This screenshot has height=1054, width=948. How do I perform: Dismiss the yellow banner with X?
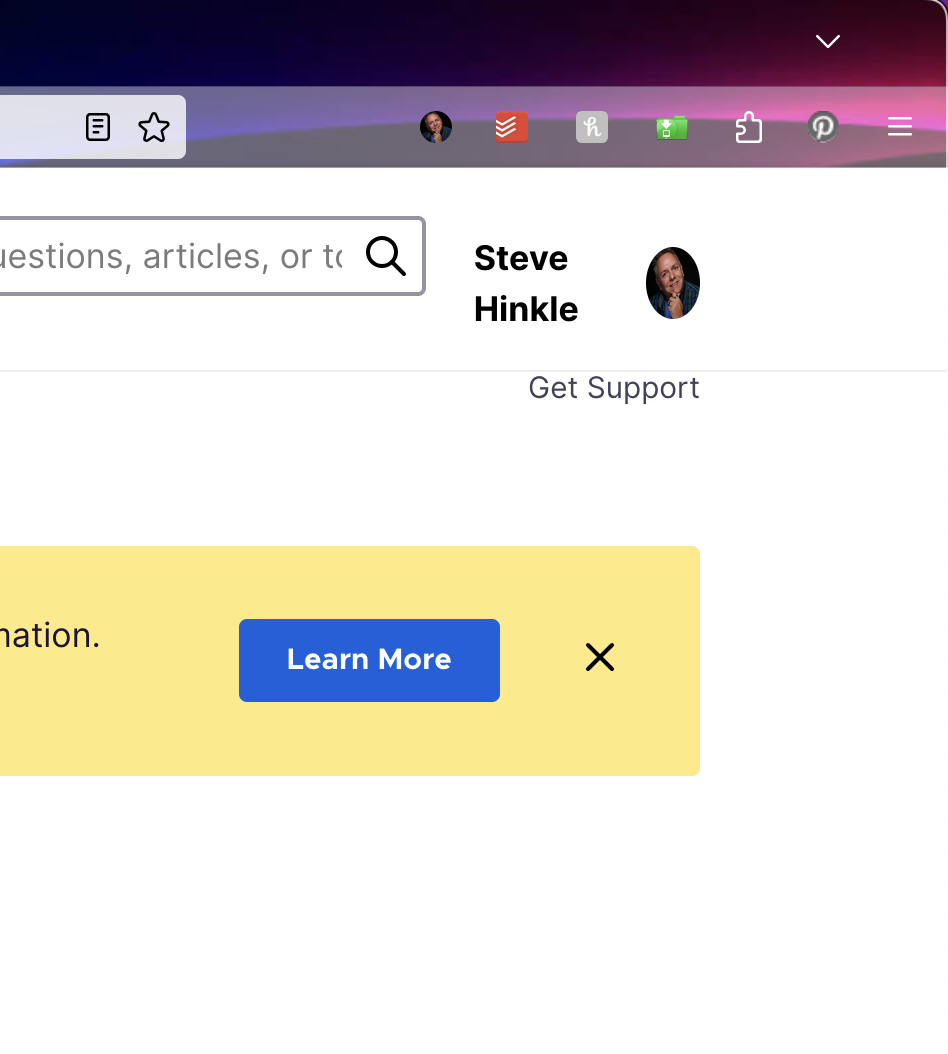600,657
